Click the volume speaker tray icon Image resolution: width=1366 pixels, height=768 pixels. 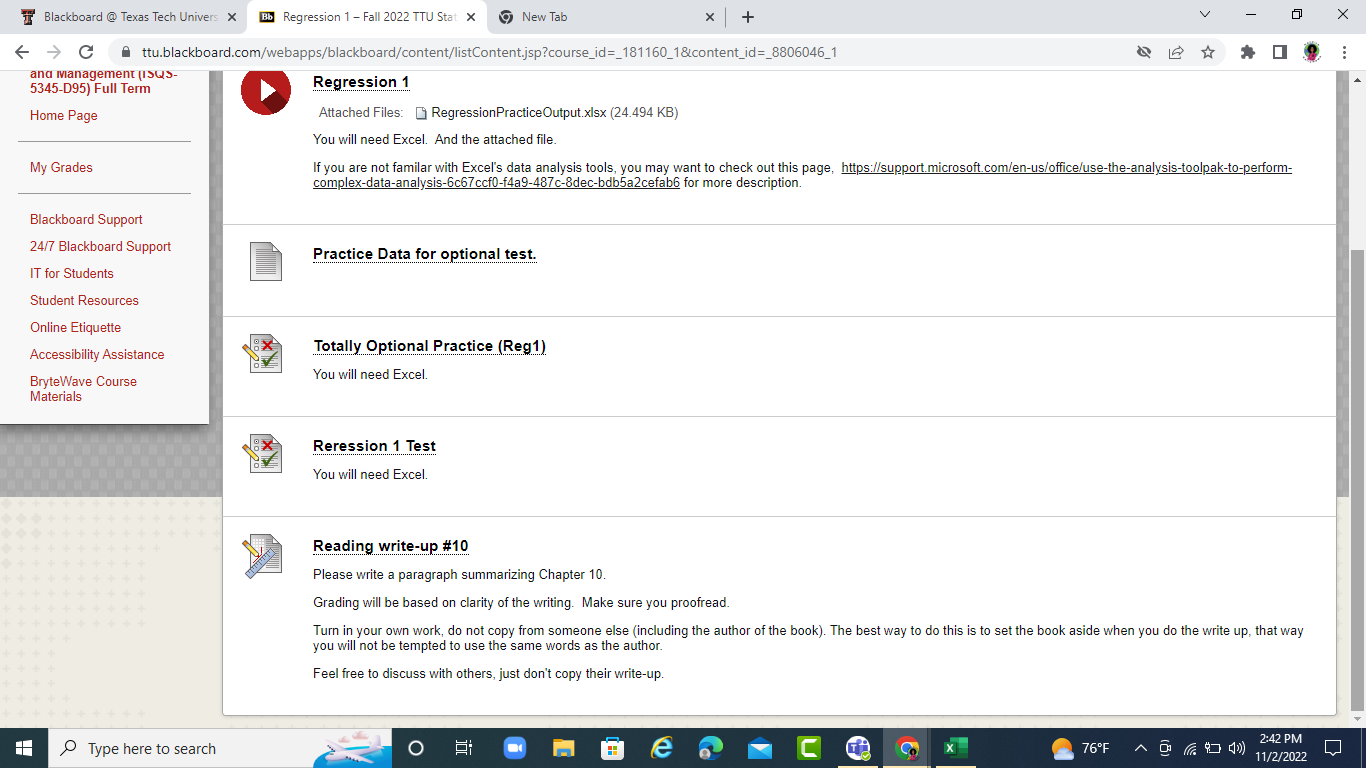(1237, 748)
